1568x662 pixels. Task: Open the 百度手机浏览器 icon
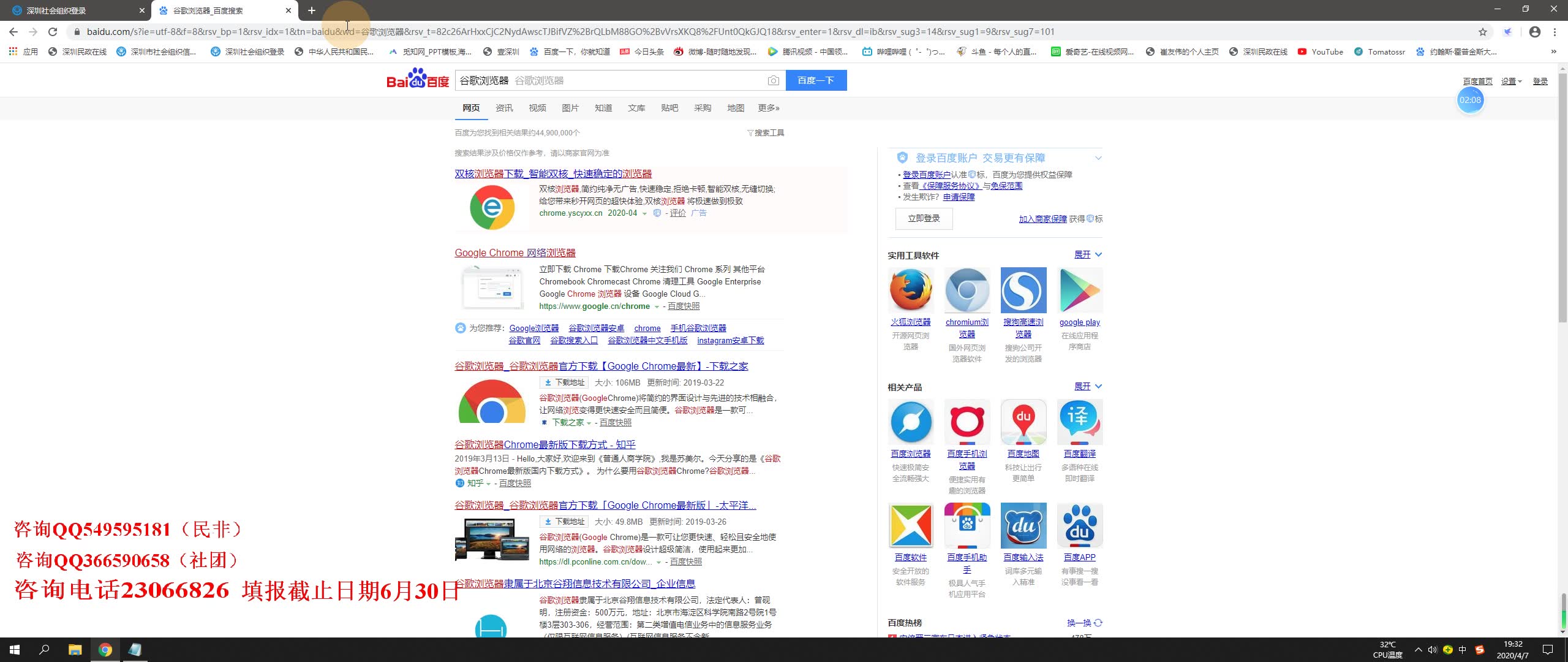967,422
